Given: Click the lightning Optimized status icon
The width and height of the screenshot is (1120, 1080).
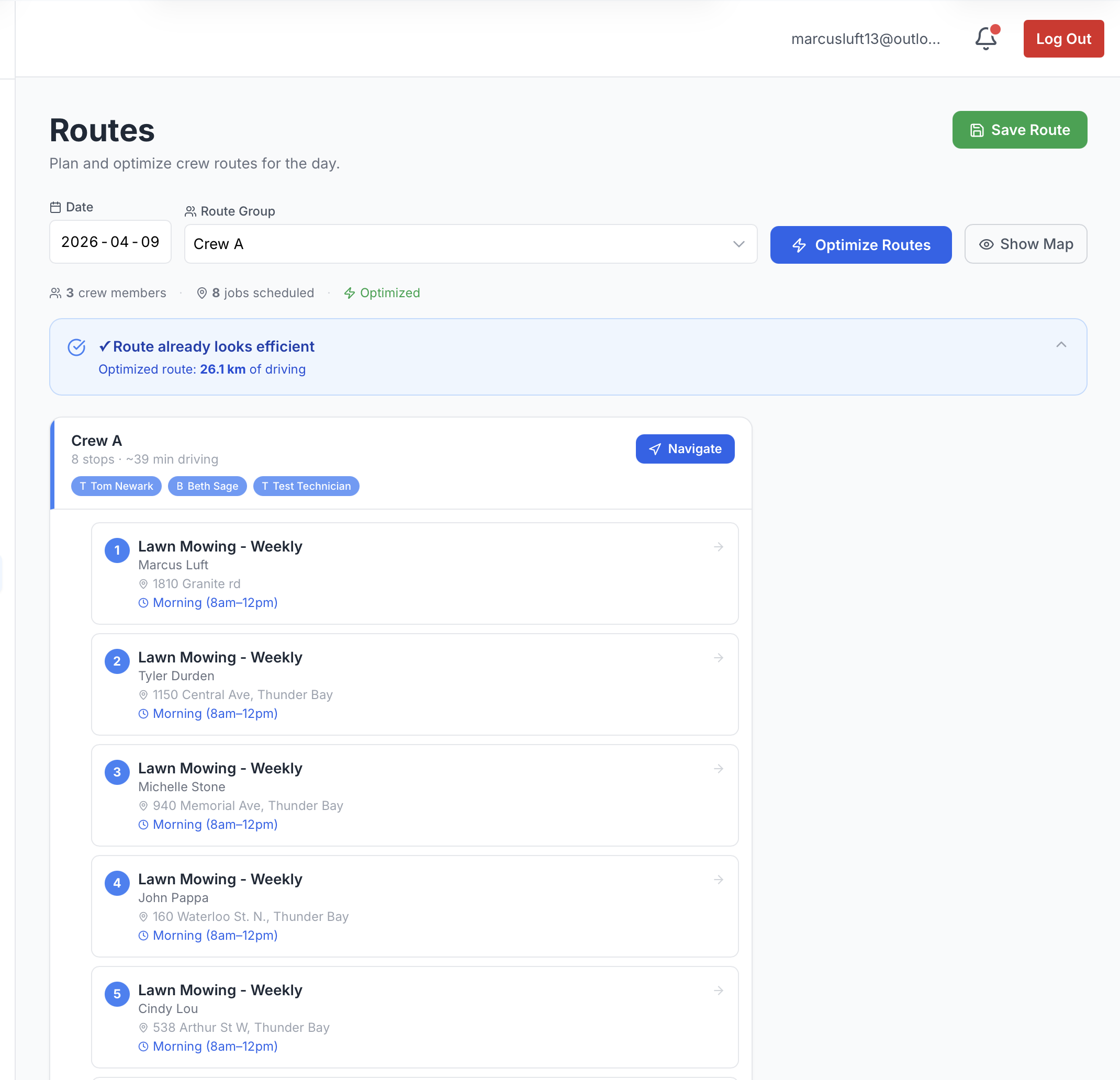Looking at the screenshot, I should coord(349,293).
